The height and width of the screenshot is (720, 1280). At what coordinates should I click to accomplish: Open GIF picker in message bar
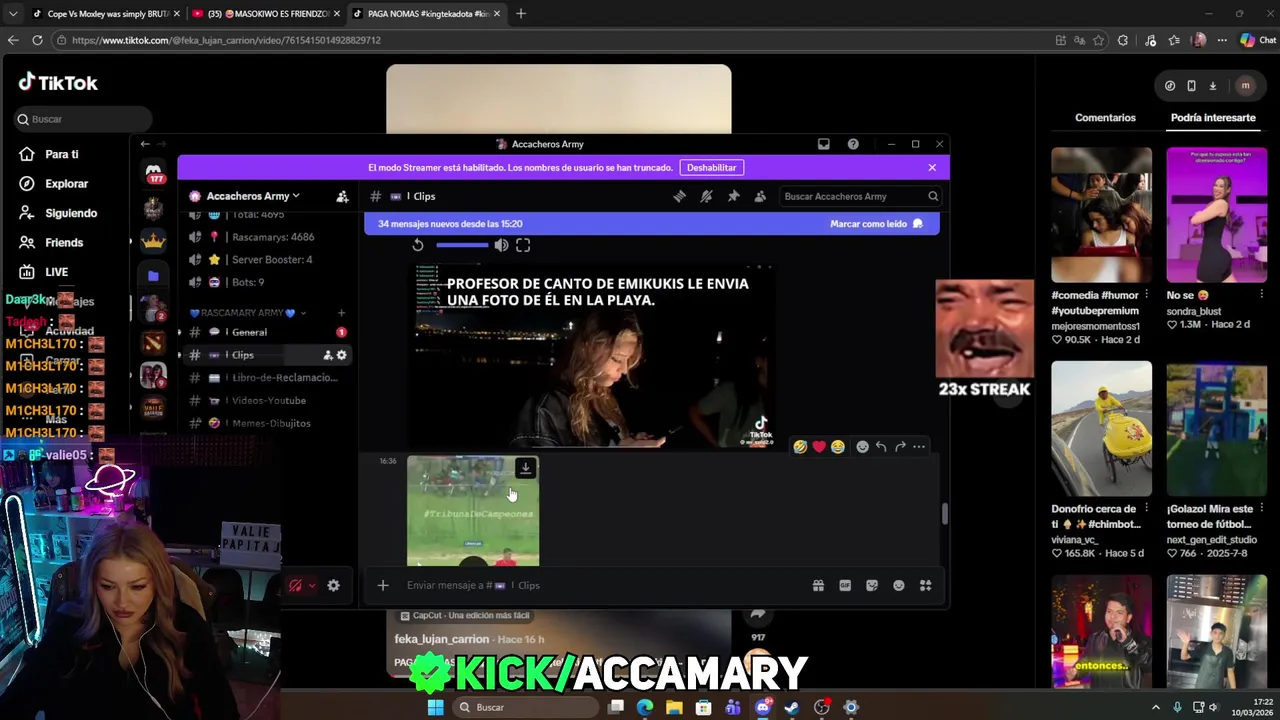[x=845, y=586]
